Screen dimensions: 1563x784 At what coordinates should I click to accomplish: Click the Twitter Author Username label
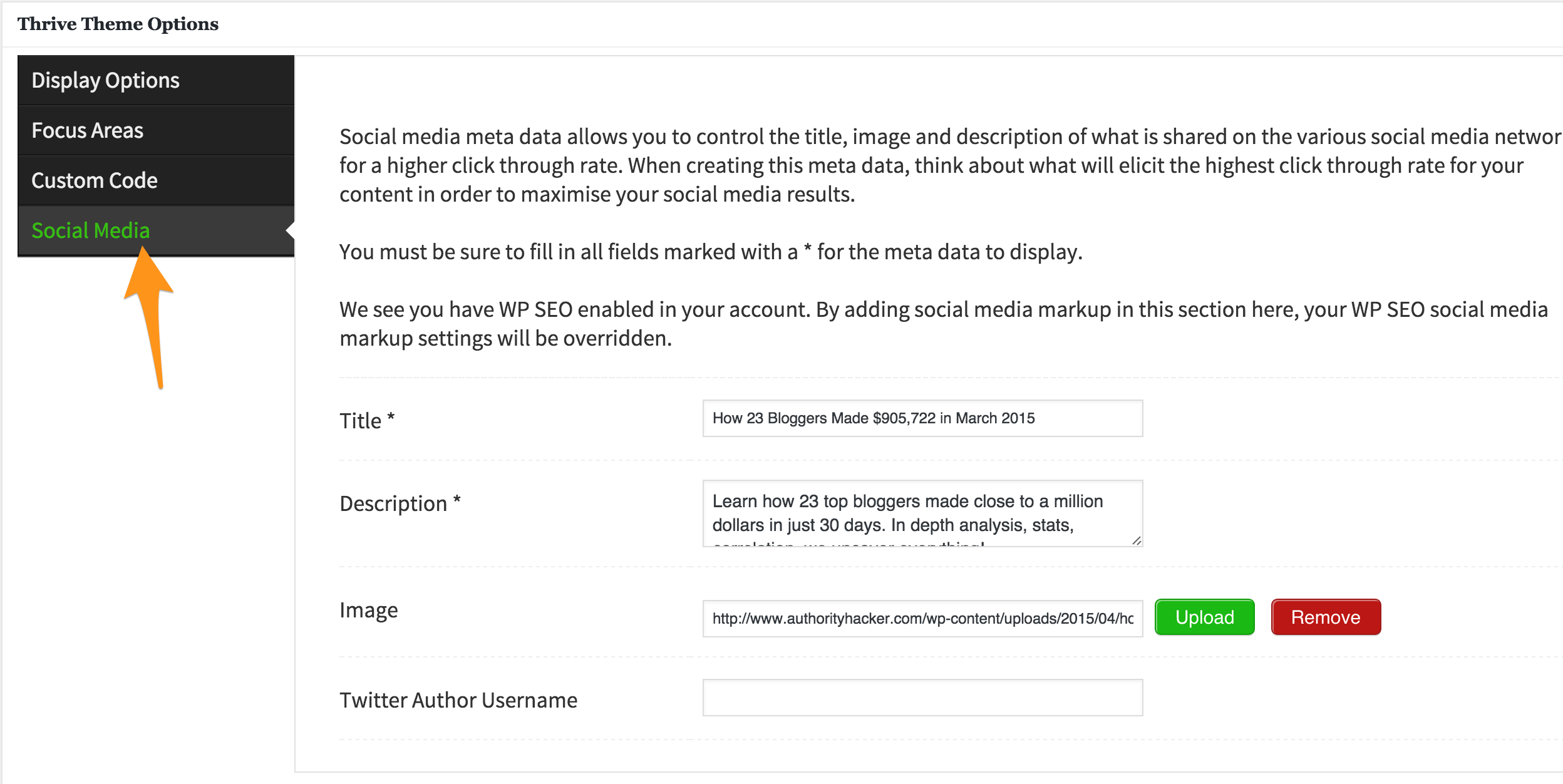(458, 700)
